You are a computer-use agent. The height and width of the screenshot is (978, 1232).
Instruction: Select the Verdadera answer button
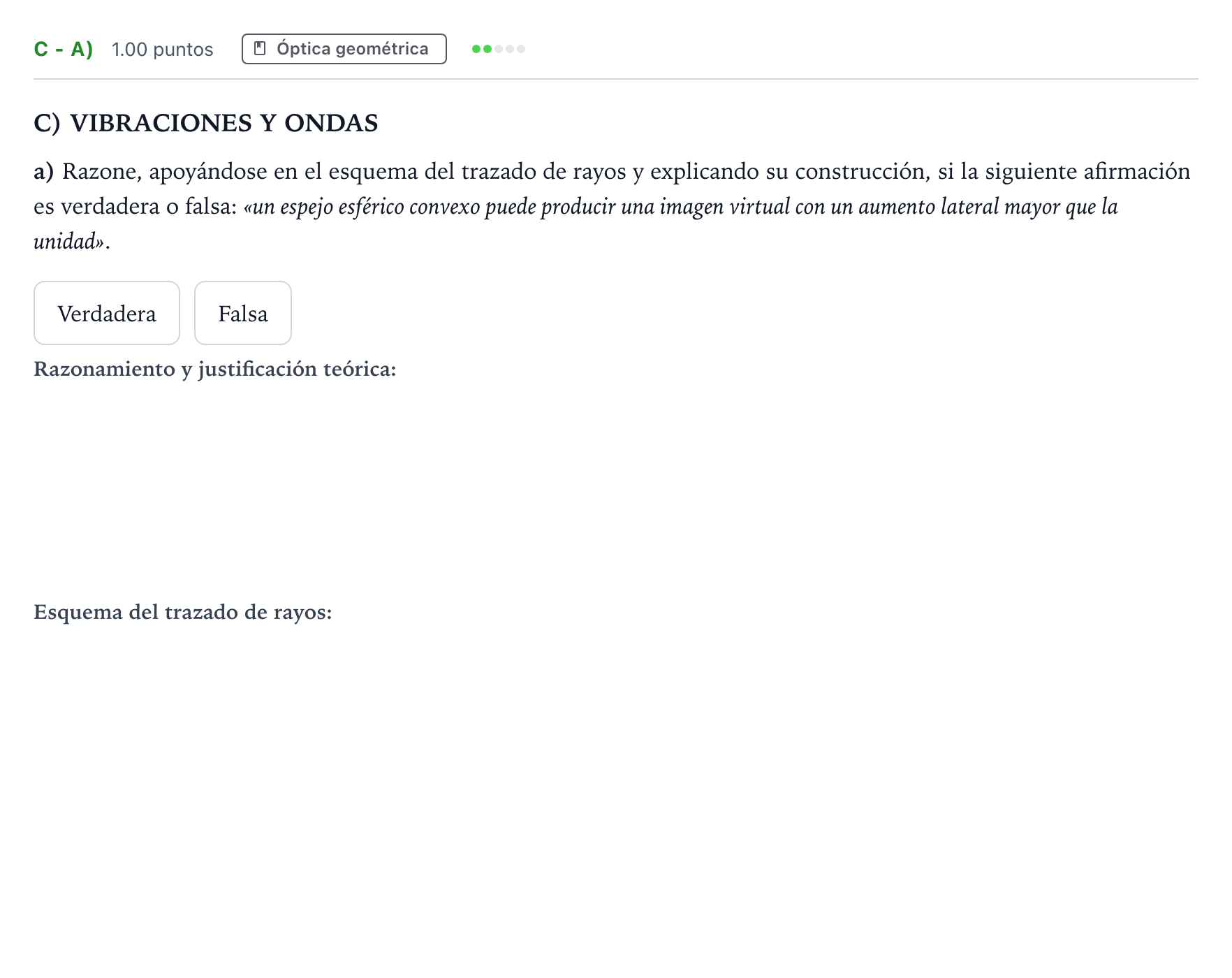point(107,313)
